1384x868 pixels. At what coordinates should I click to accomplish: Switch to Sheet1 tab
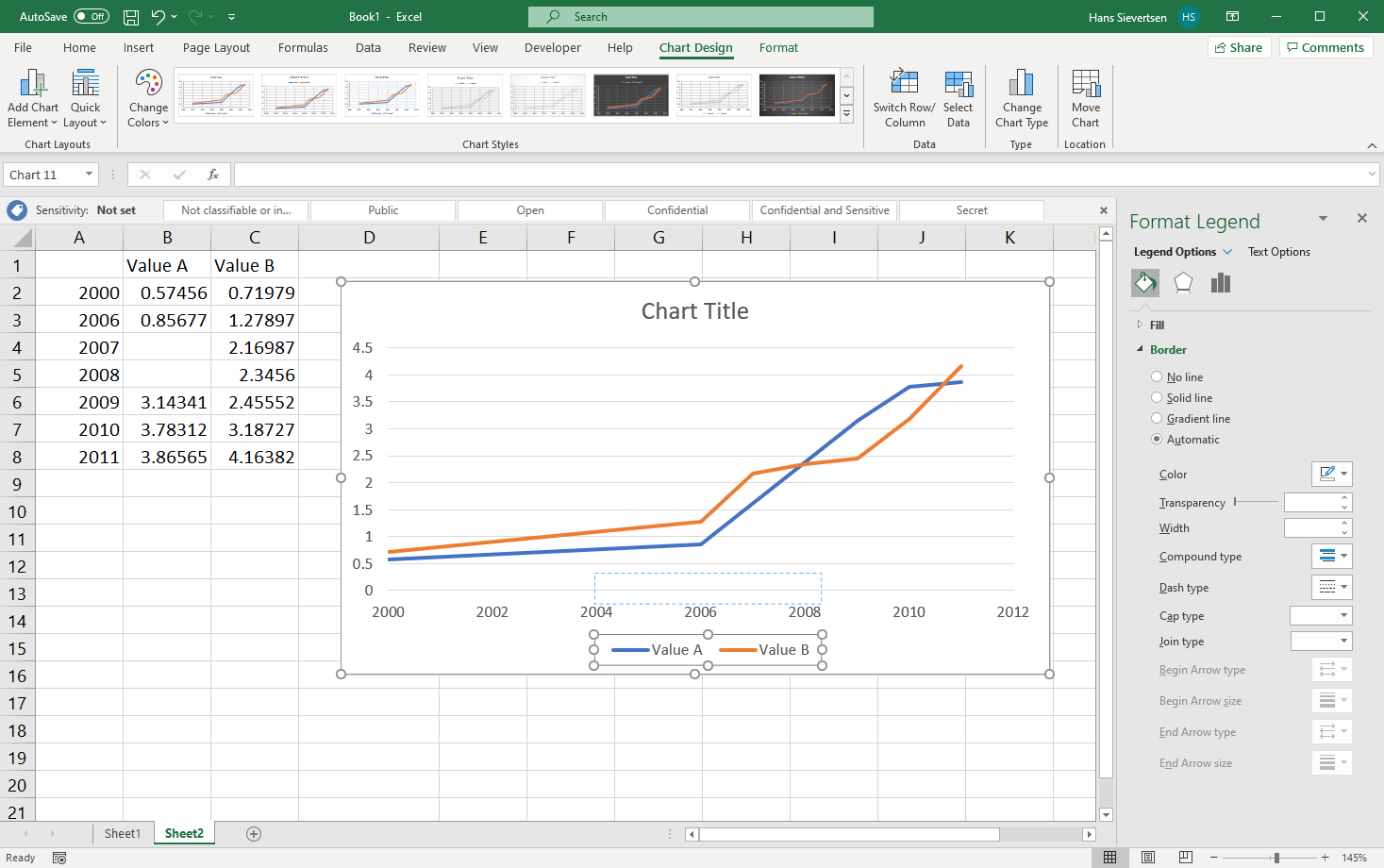(x=123, y=833)
